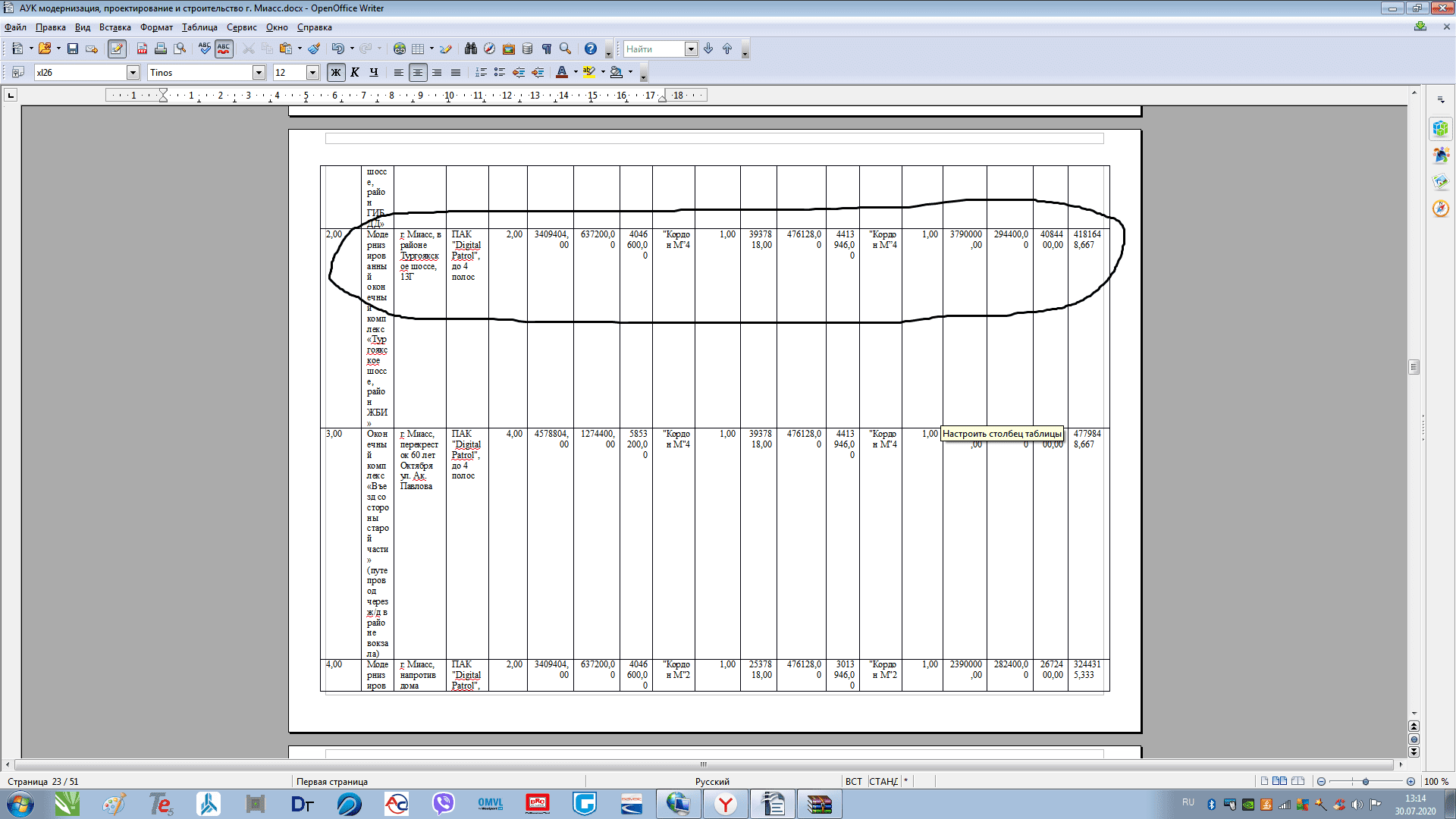Toggle Edit File mode
1456x819 pixels.
pyautogui.click(x=117, y=49)
